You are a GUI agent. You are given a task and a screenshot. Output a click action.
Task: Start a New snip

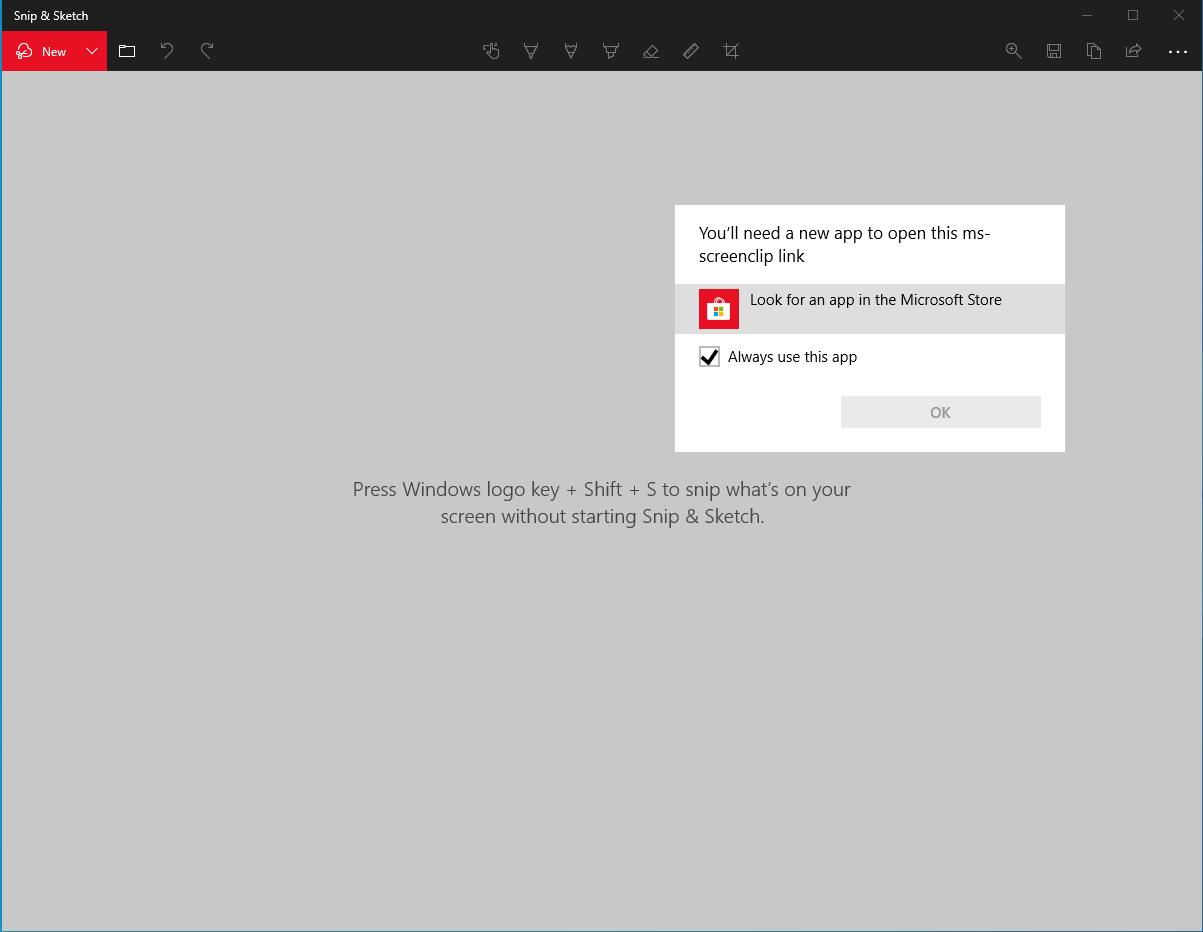[41, 51]
